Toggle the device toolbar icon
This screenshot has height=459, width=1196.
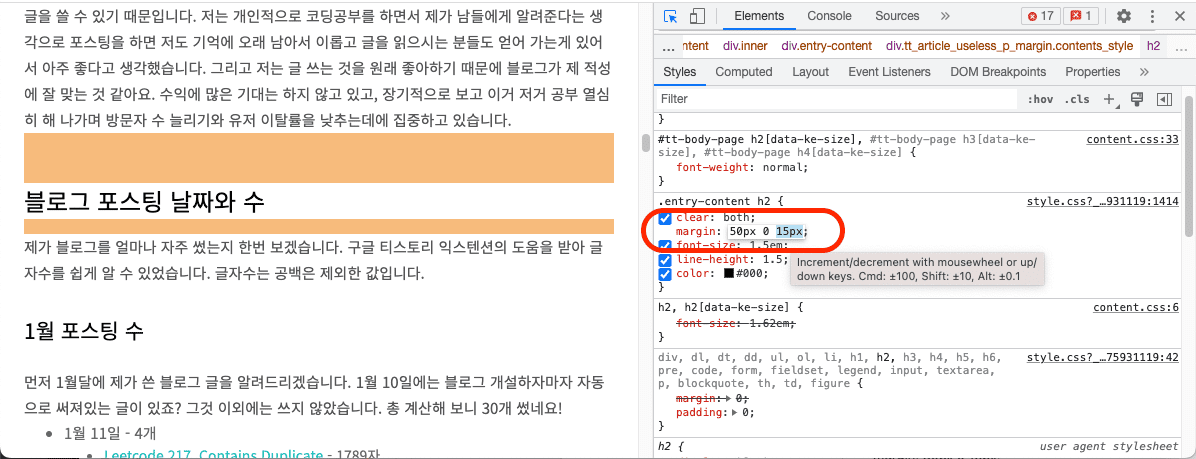click(696, 16)
